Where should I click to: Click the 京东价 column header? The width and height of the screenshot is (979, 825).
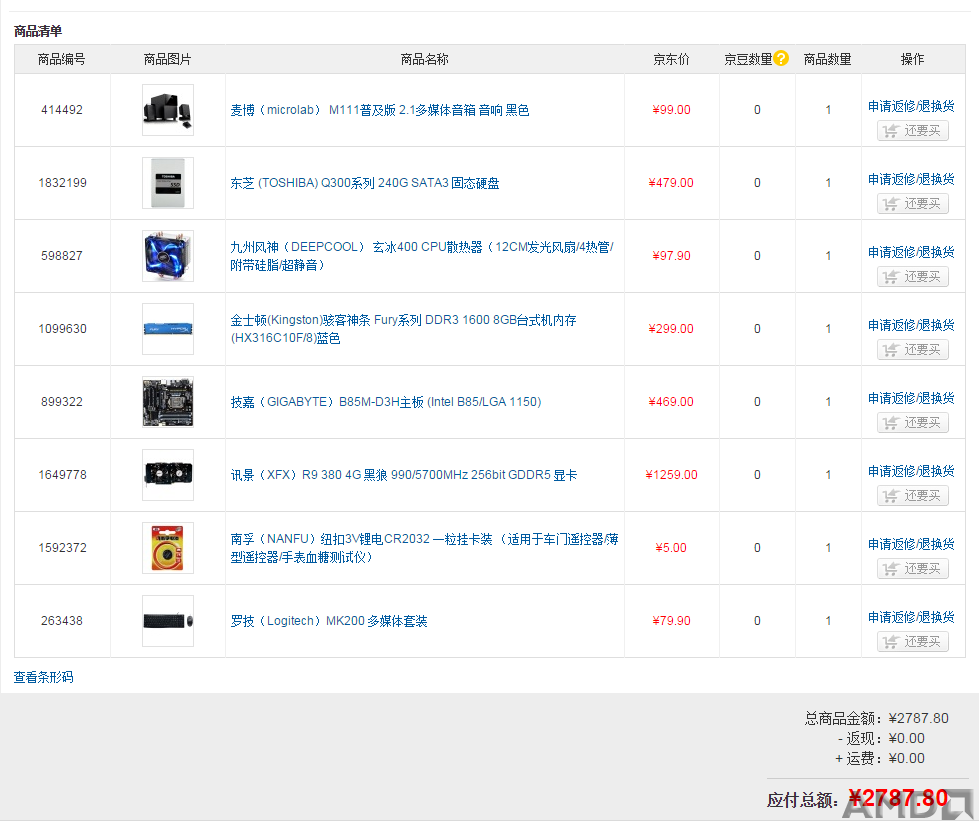coord(671,59)
